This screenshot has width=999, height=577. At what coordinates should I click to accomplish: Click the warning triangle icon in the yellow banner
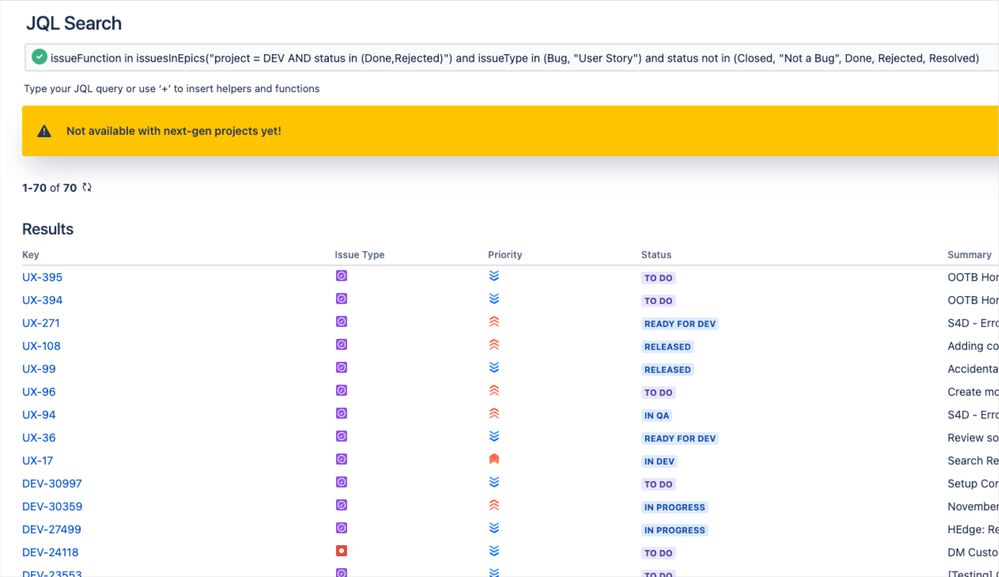tap(44, 131)
